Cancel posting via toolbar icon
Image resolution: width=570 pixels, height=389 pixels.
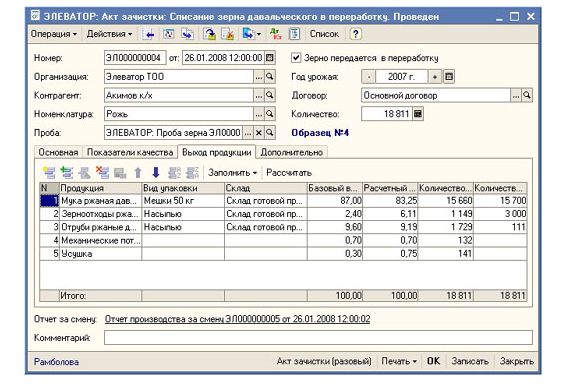(228, 34)
